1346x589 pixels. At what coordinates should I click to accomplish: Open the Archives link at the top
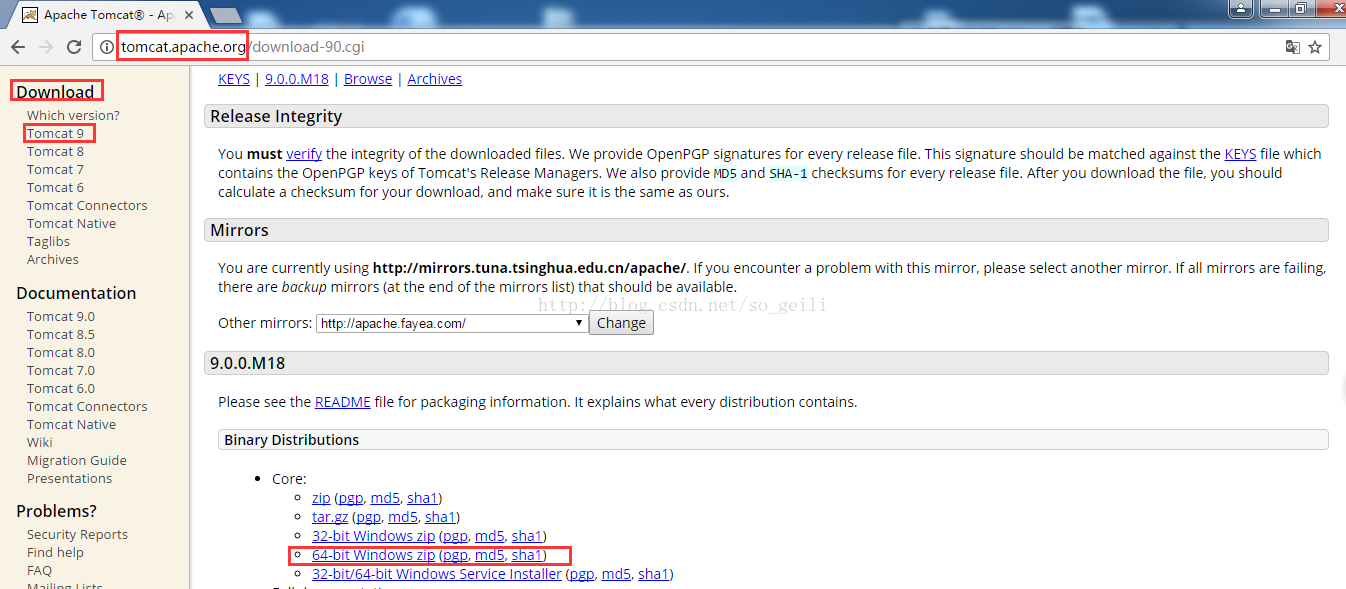(435, 79)
